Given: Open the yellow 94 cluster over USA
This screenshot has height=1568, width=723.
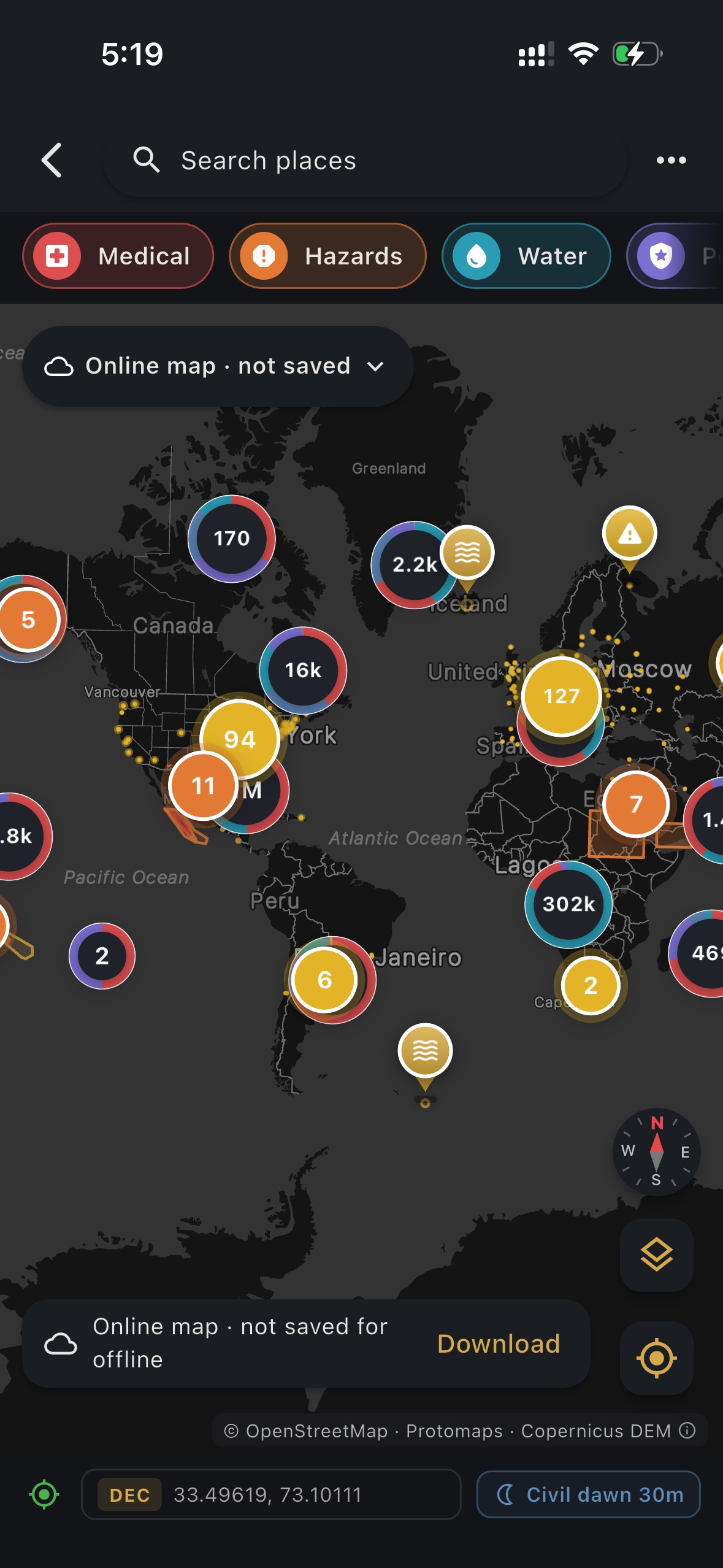Looking at the screenshot, I should [240, 739].
